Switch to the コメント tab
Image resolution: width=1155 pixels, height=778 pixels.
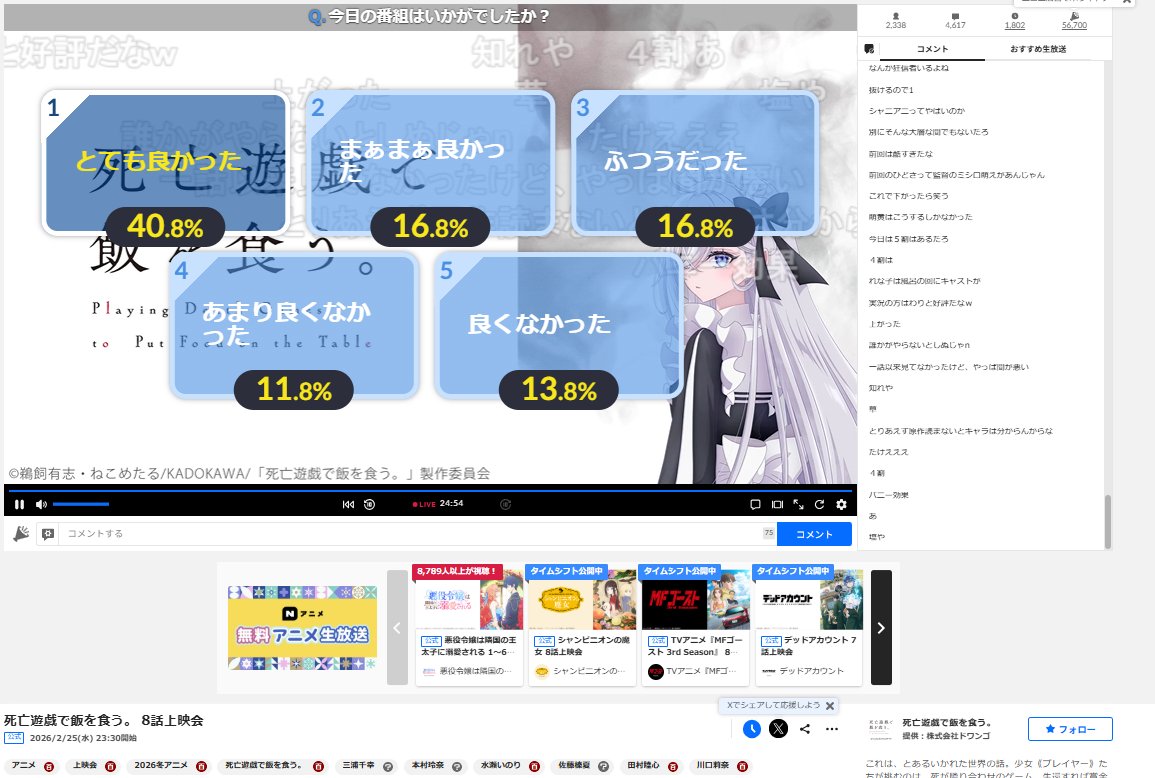click(x=933, y=49)
